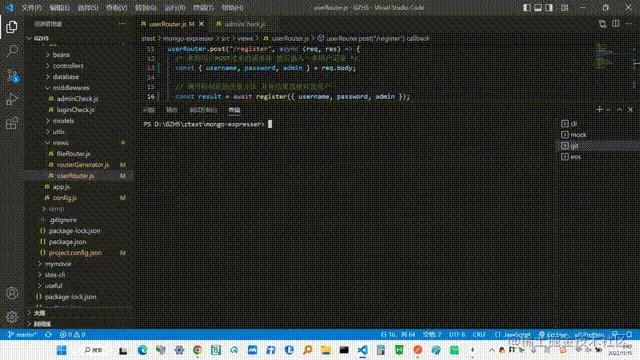Image resolution: width=640 pixels, height=360 pixels.
Task: Open loginCheck.js in the file tree
Action: (x=76, y=110)
